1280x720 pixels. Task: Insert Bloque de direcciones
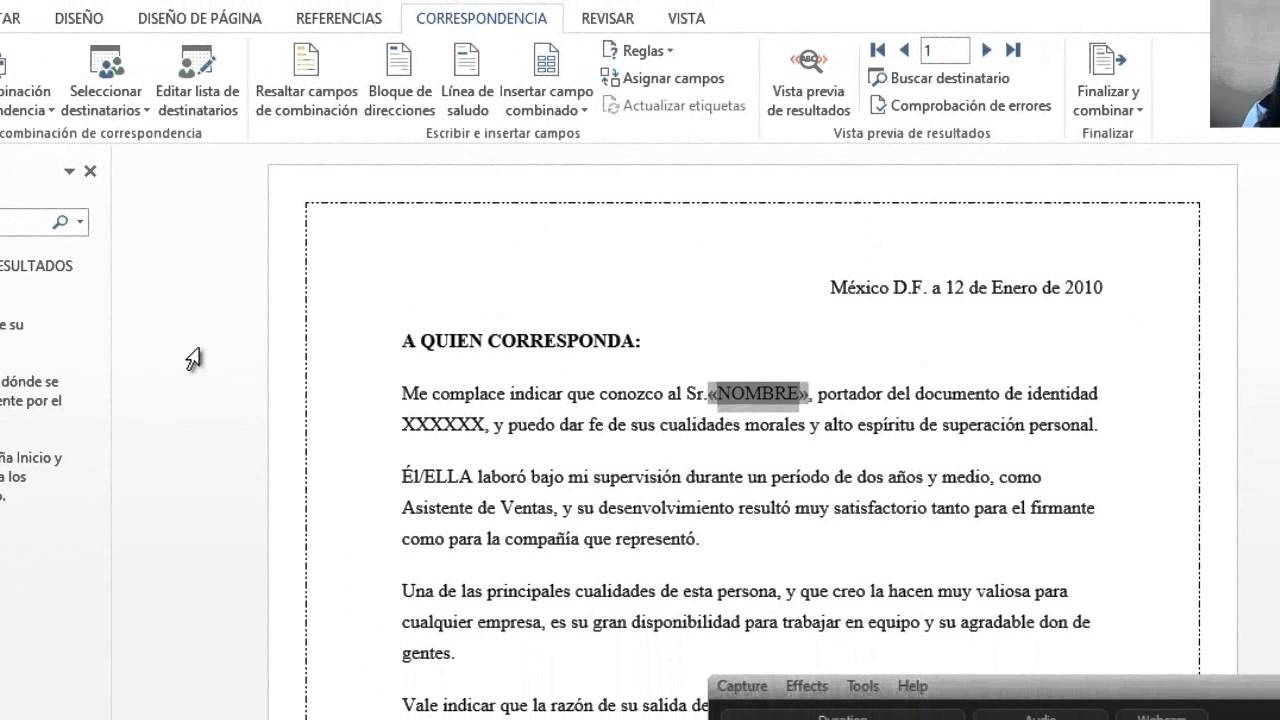(x=400, y=82)
